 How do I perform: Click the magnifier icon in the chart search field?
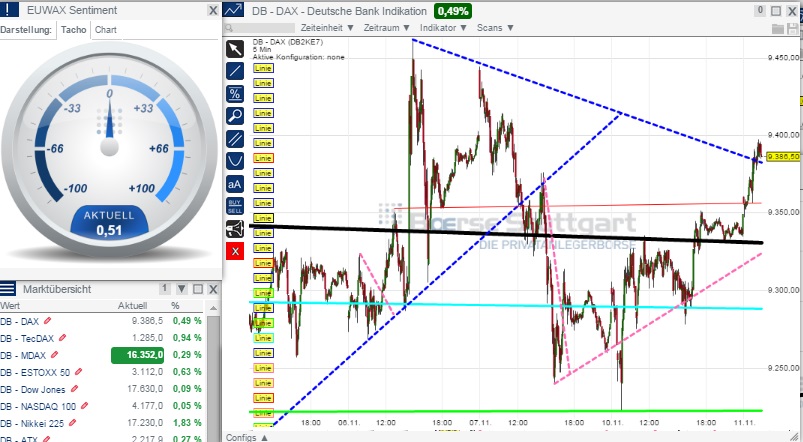(229, 28)
